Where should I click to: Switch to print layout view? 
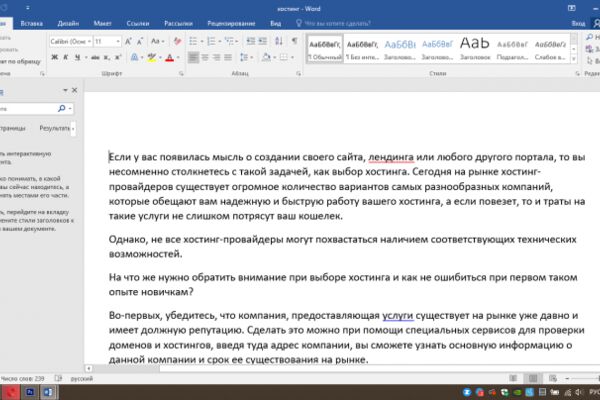pyautogui.click(x=533, y=379)
